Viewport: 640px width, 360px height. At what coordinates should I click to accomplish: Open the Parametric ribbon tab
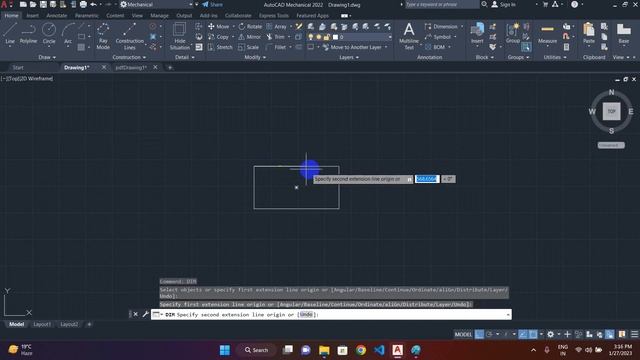click(x=87, y=16)
